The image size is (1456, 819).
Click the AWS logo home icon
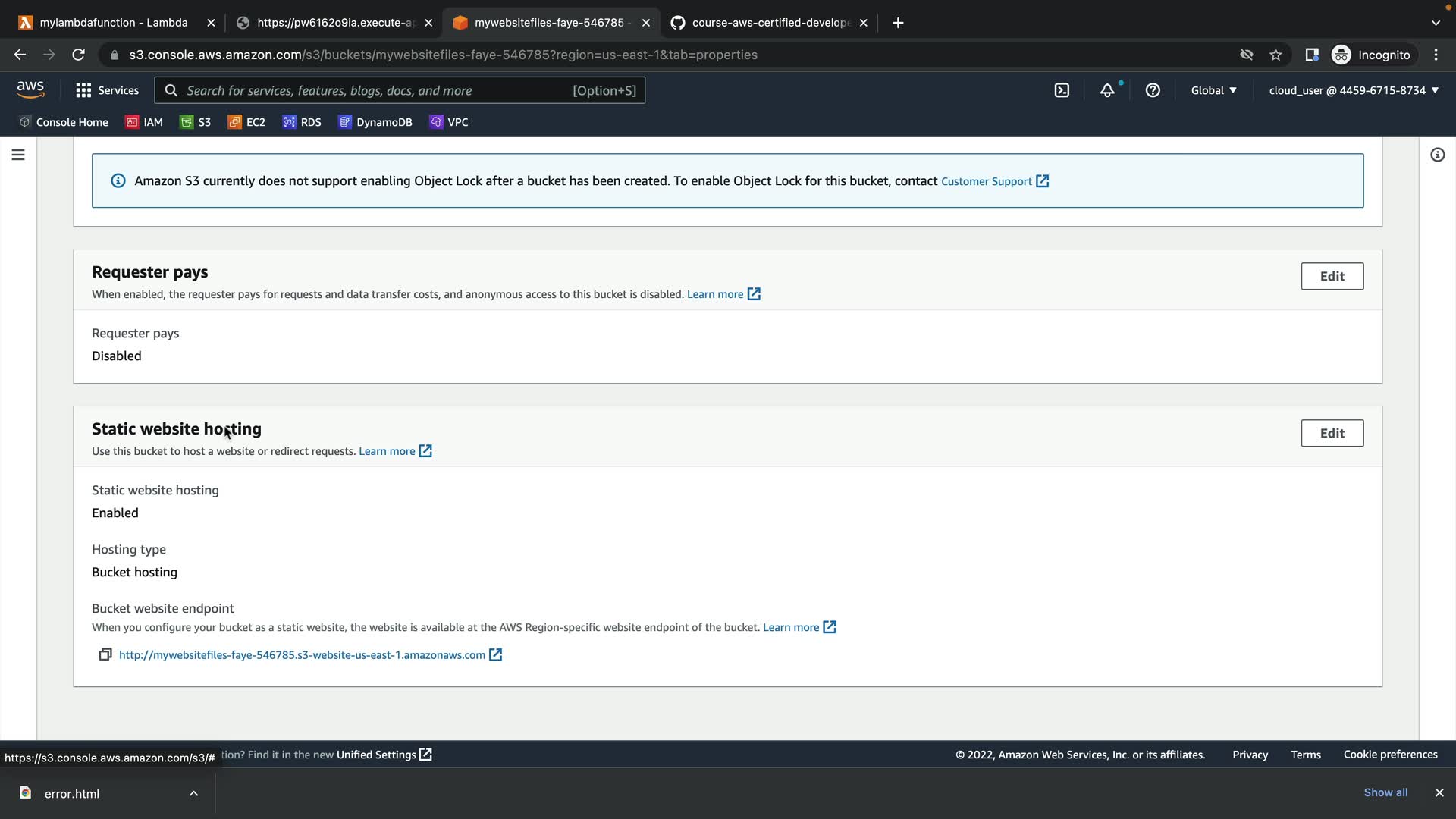click(30, 89)
